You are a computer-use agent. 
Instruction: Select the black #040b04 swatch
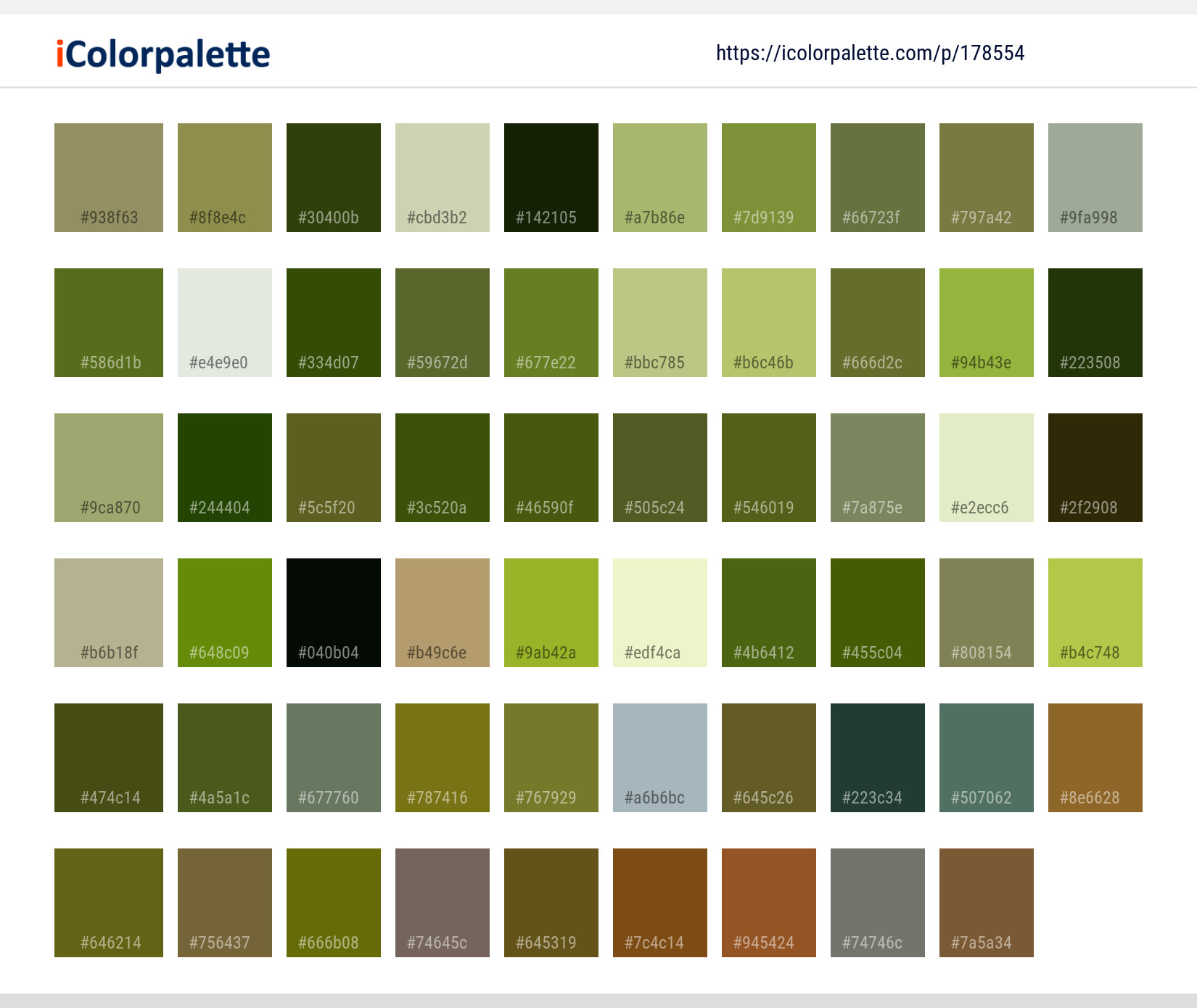click(334, 613)
